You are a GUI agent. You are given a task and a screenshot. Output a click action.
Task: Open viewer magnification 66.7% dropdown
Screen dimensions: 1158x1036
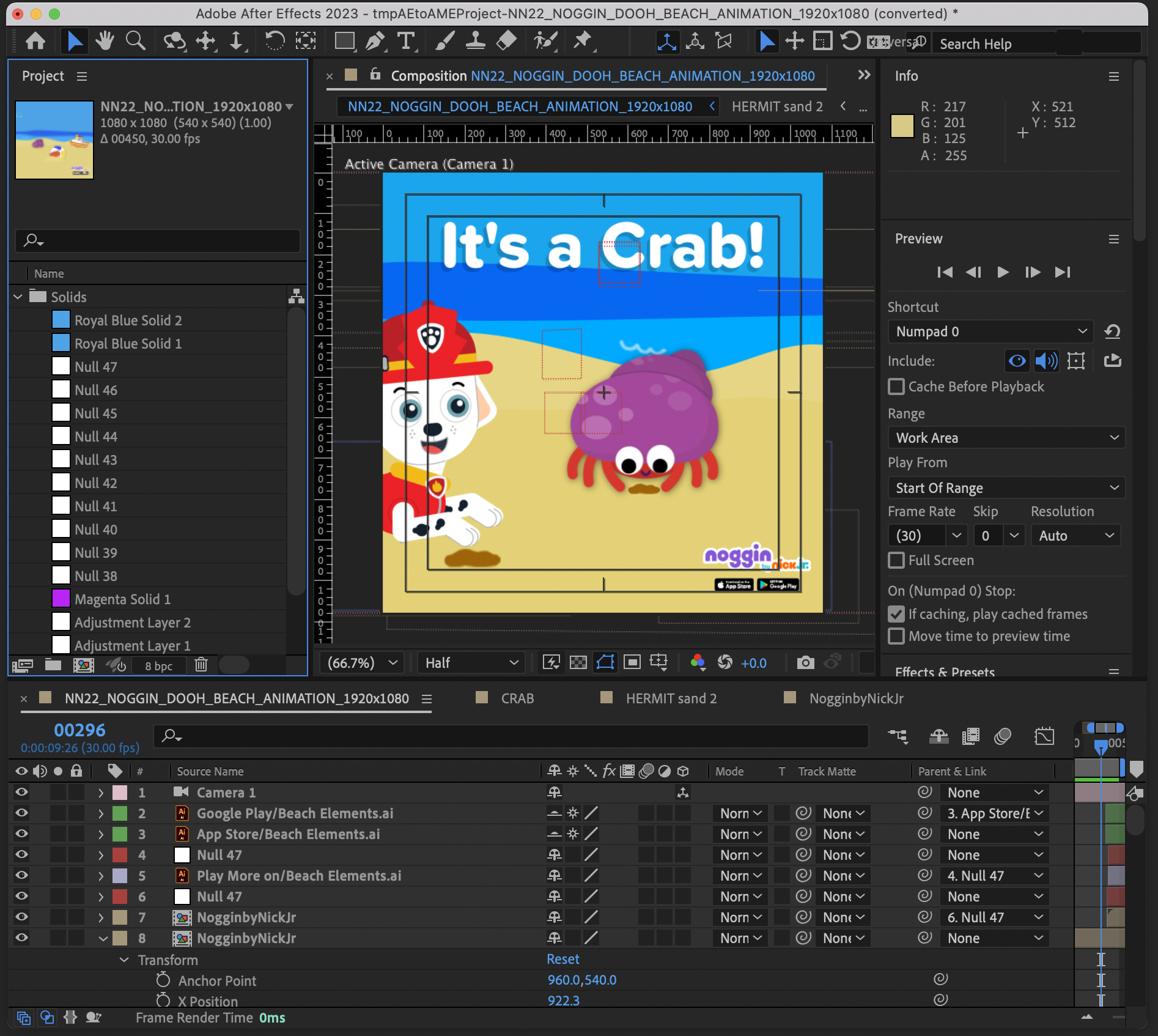(362, 662)
